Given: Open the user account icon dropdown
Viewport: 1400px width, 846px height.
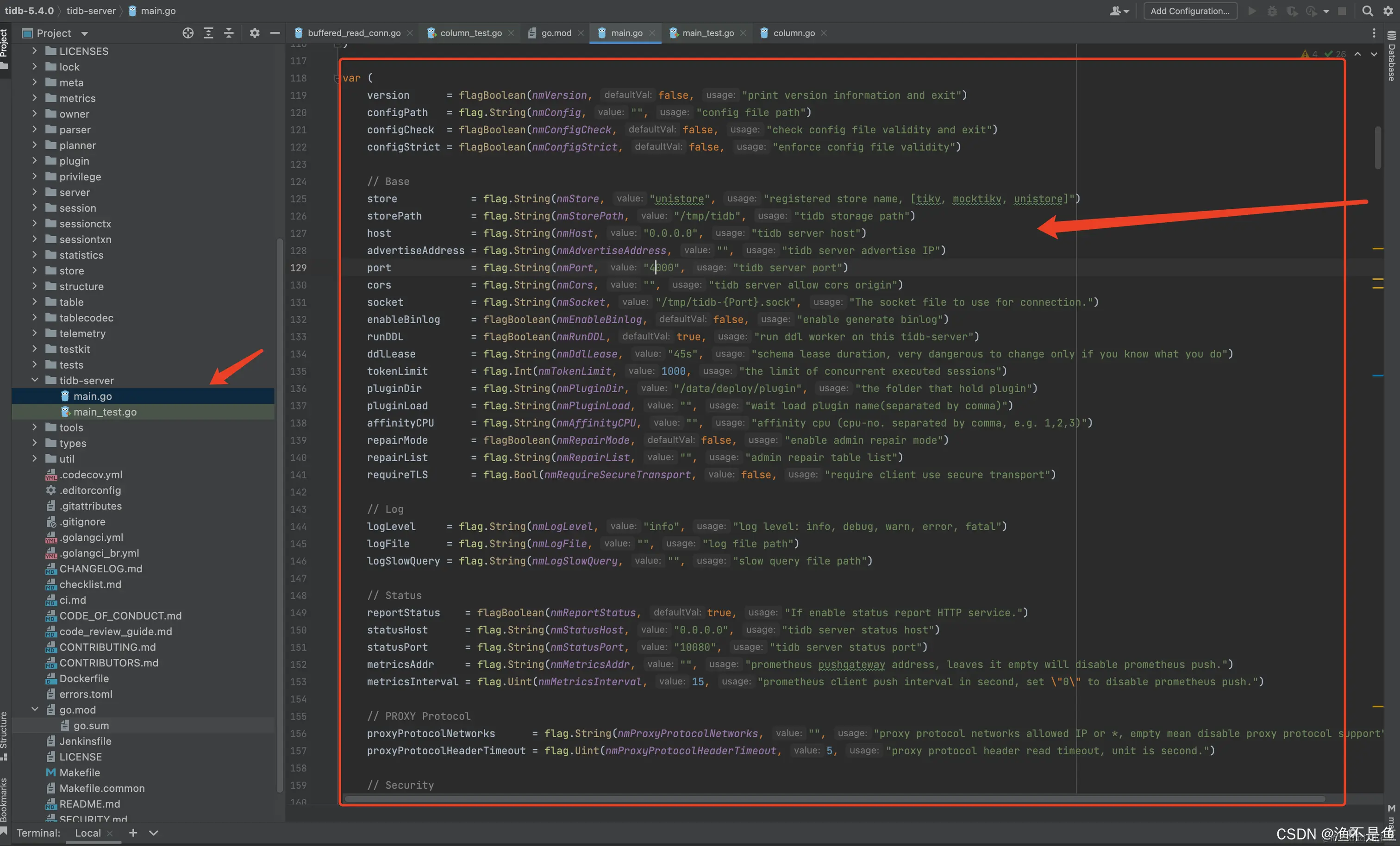Looking at the screenshot, I should 1119,11.
